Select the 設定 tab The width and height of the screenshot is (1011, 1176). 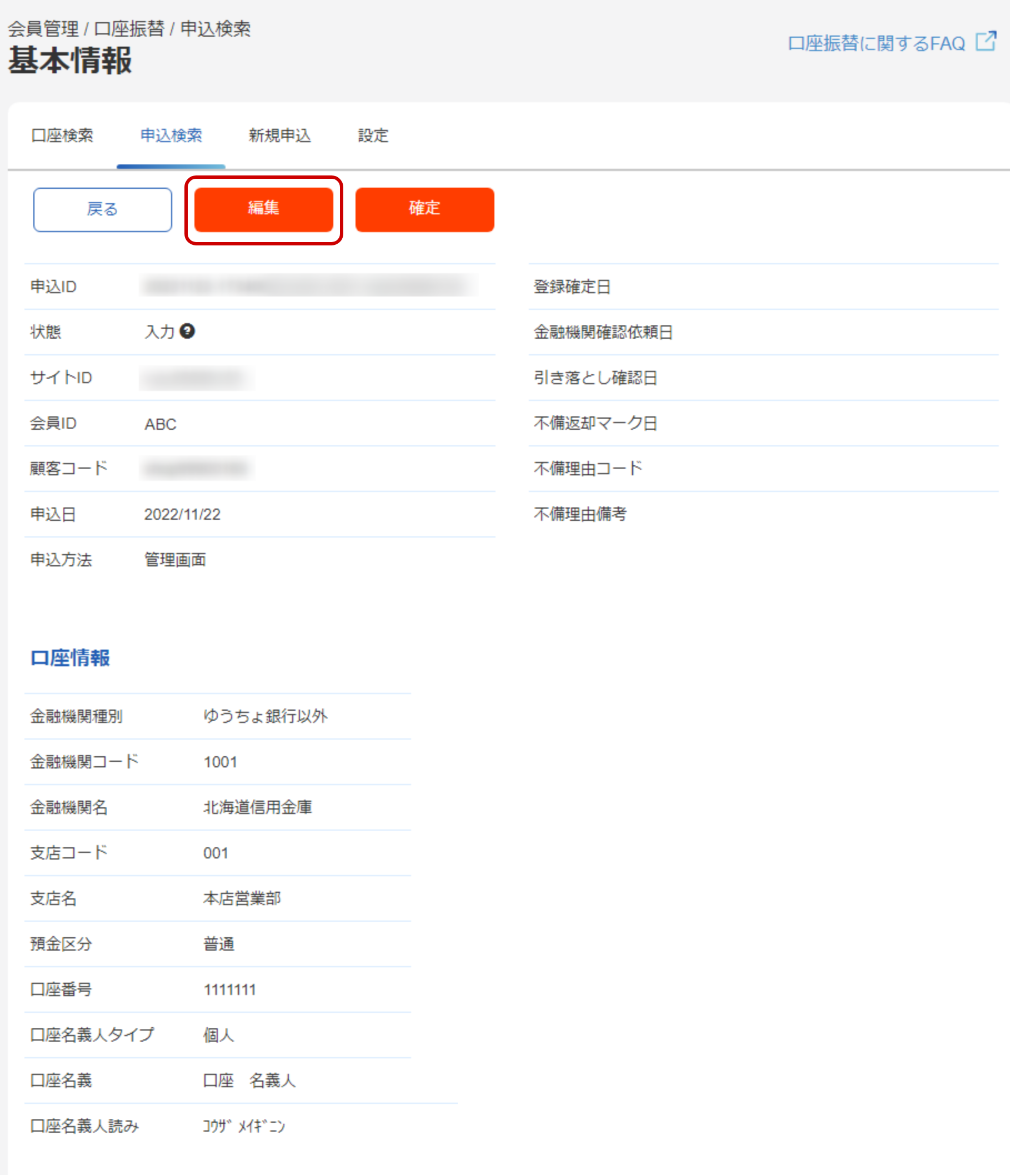coord(373,135)
